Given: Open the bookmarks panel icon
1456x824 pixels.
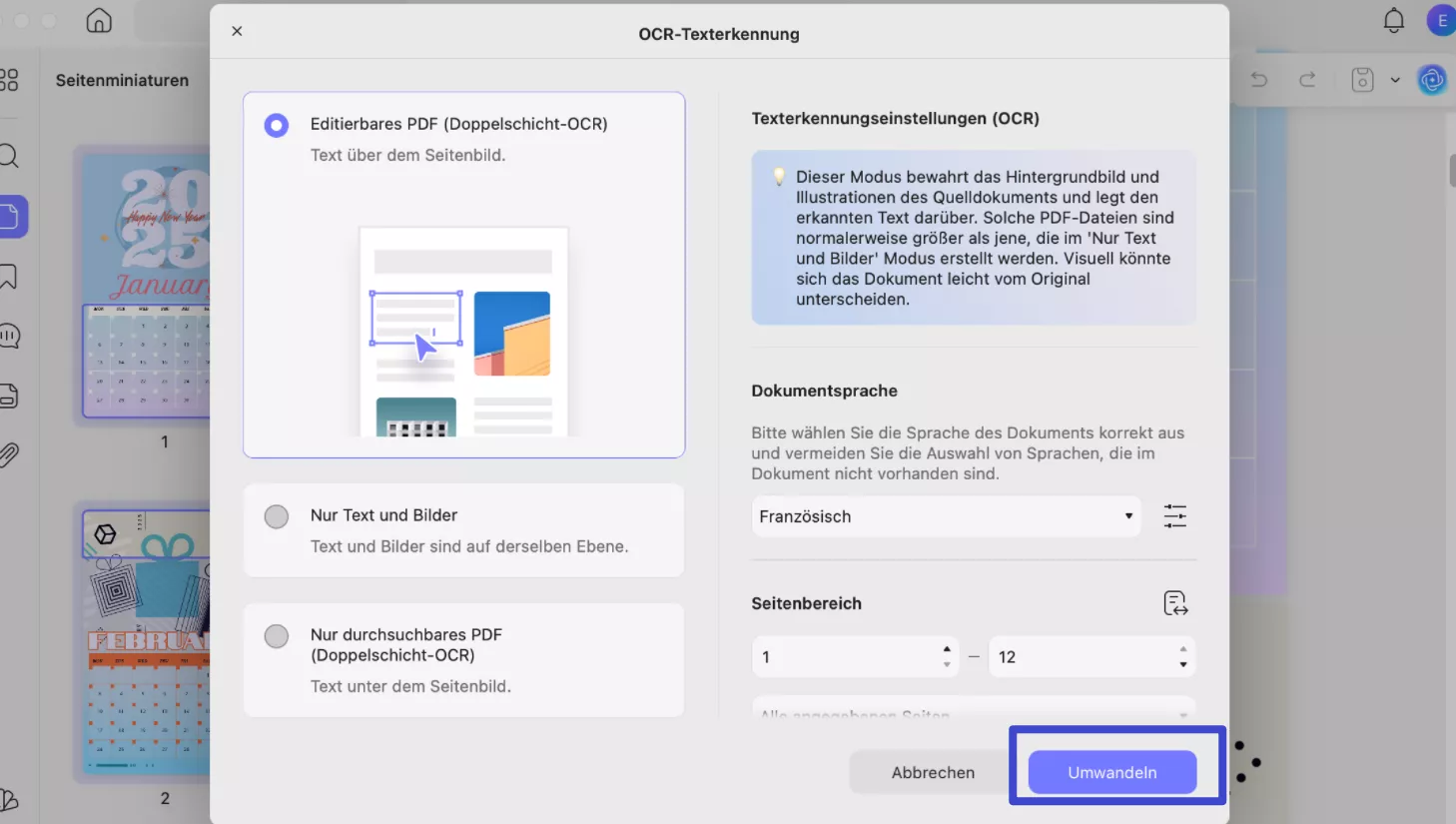Looking at the screenshot, I should (x=9, y=277).
